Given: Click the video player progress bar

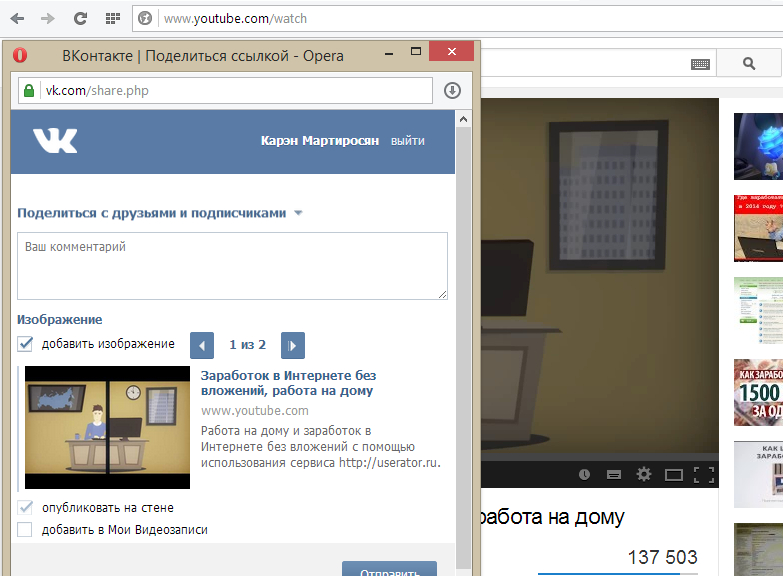Looking at the screenshot, I should tap(599, 457).
